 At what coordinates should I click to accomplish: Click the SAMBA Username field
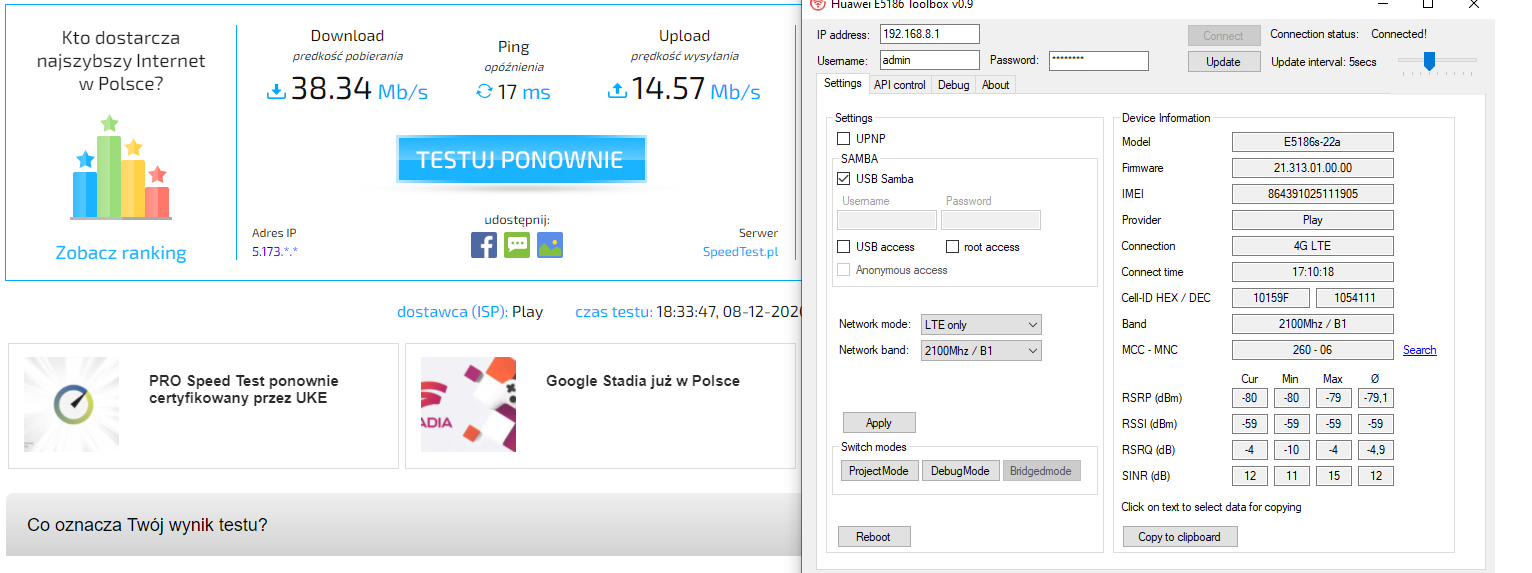point(887,220)
